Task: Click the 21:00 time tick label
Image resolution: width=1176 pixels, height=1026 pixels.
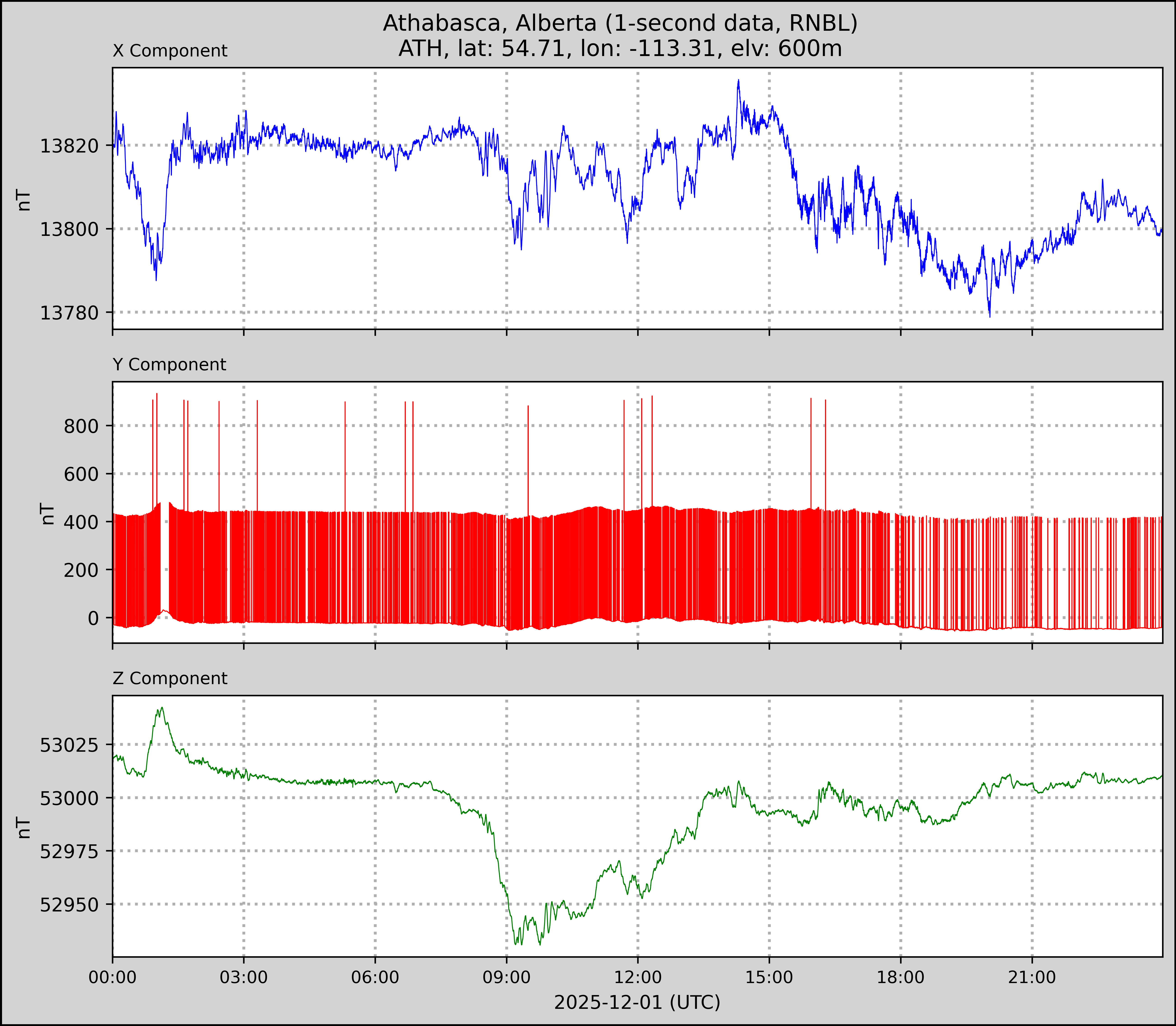Action: (x=1032, y=977)
